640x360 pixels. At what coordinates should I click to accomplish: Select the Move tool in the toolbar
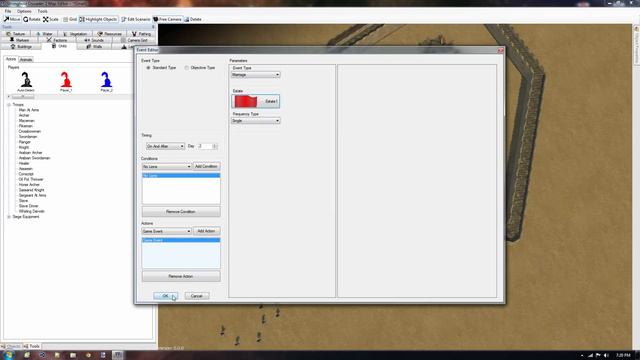click(12, 19)
